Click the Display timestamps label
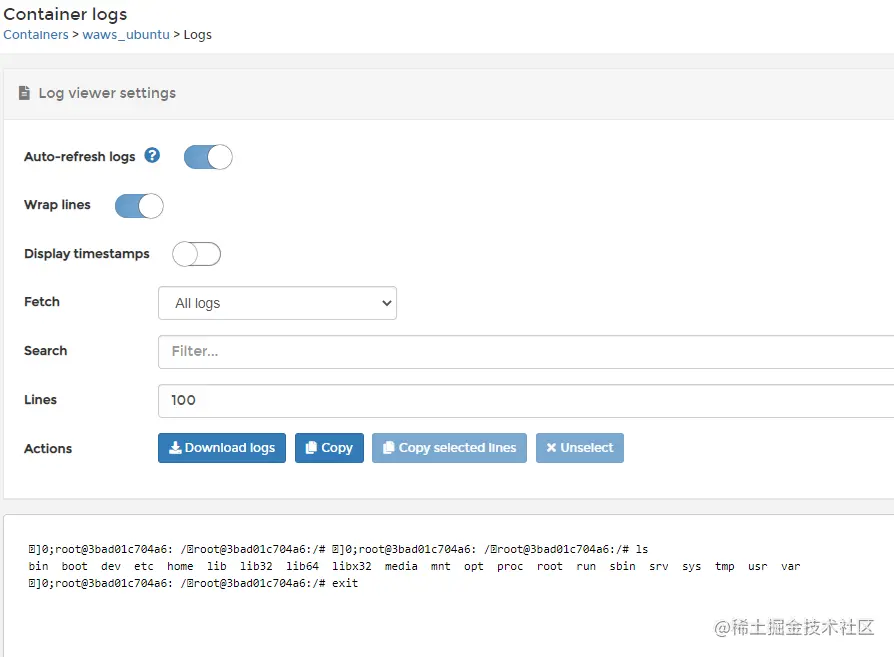 click(x=87, y=254)
